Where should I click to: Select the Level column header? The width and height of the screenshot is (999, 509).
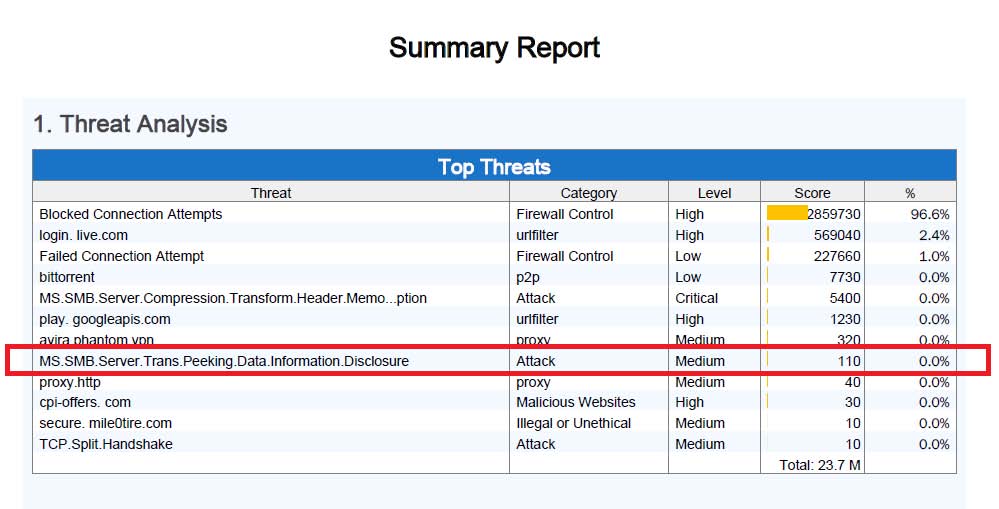714,192
